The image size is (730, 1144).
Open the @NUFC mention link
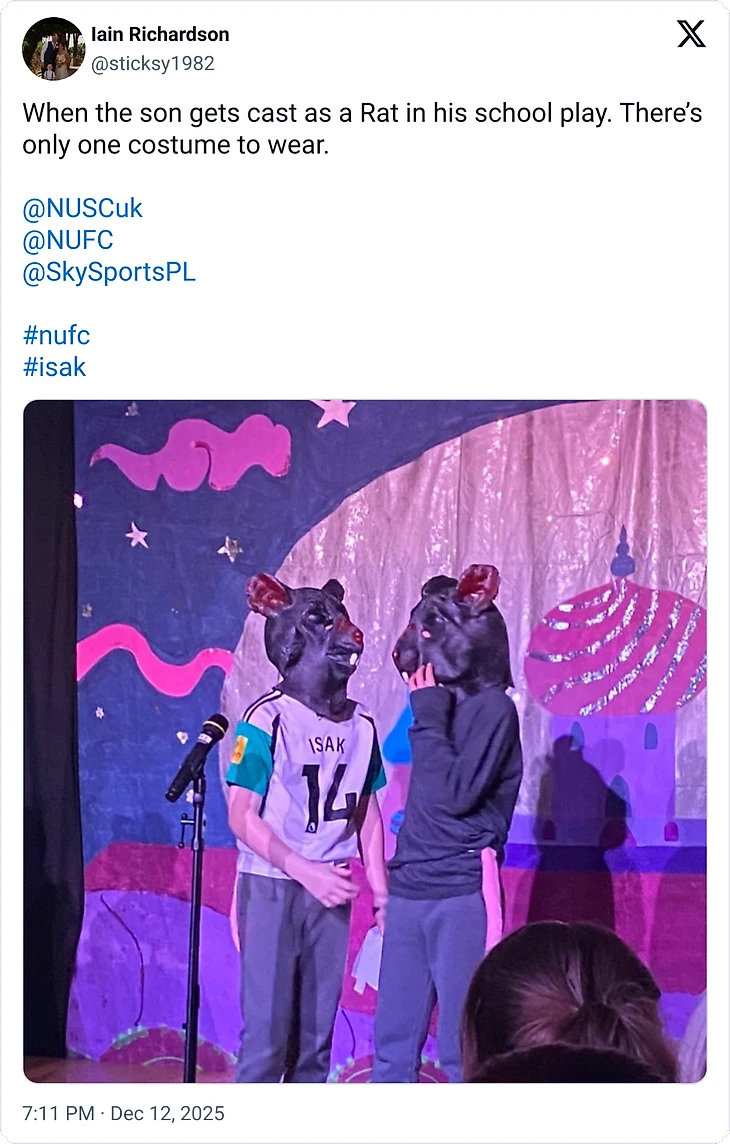click(x=68, y=240)
